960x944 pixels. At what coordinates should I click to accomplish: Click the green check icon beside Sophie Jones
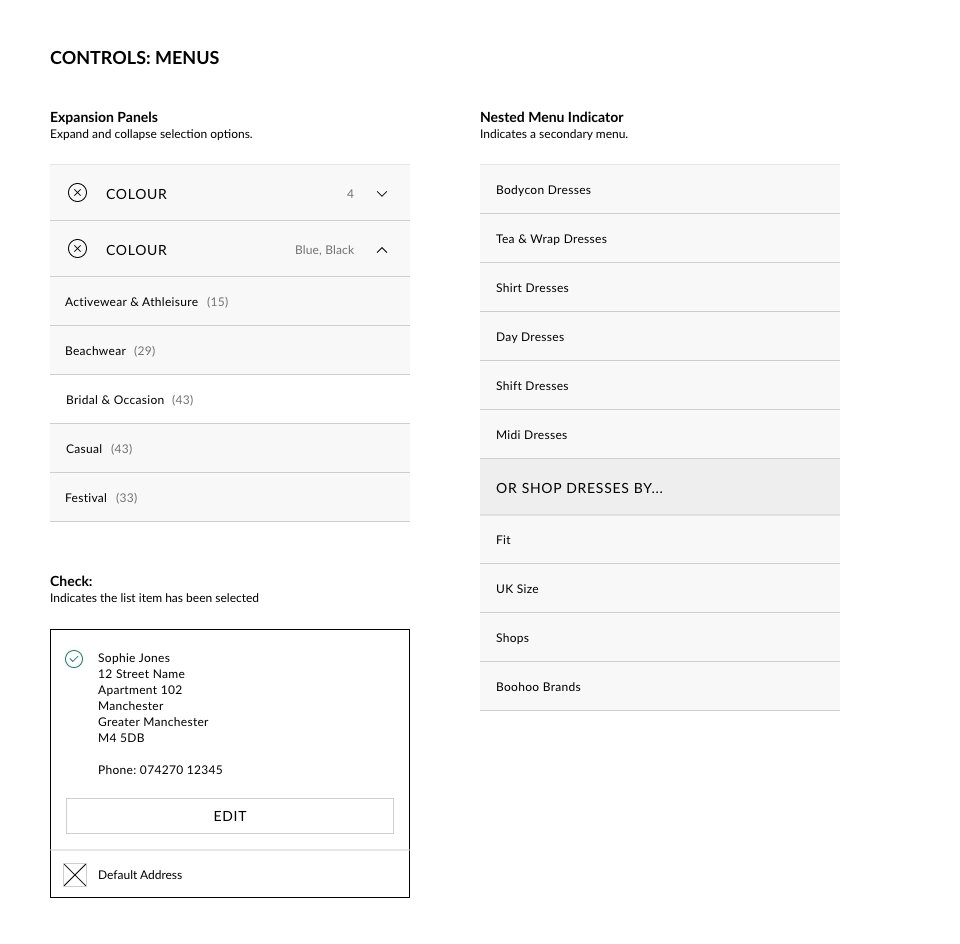74,659
